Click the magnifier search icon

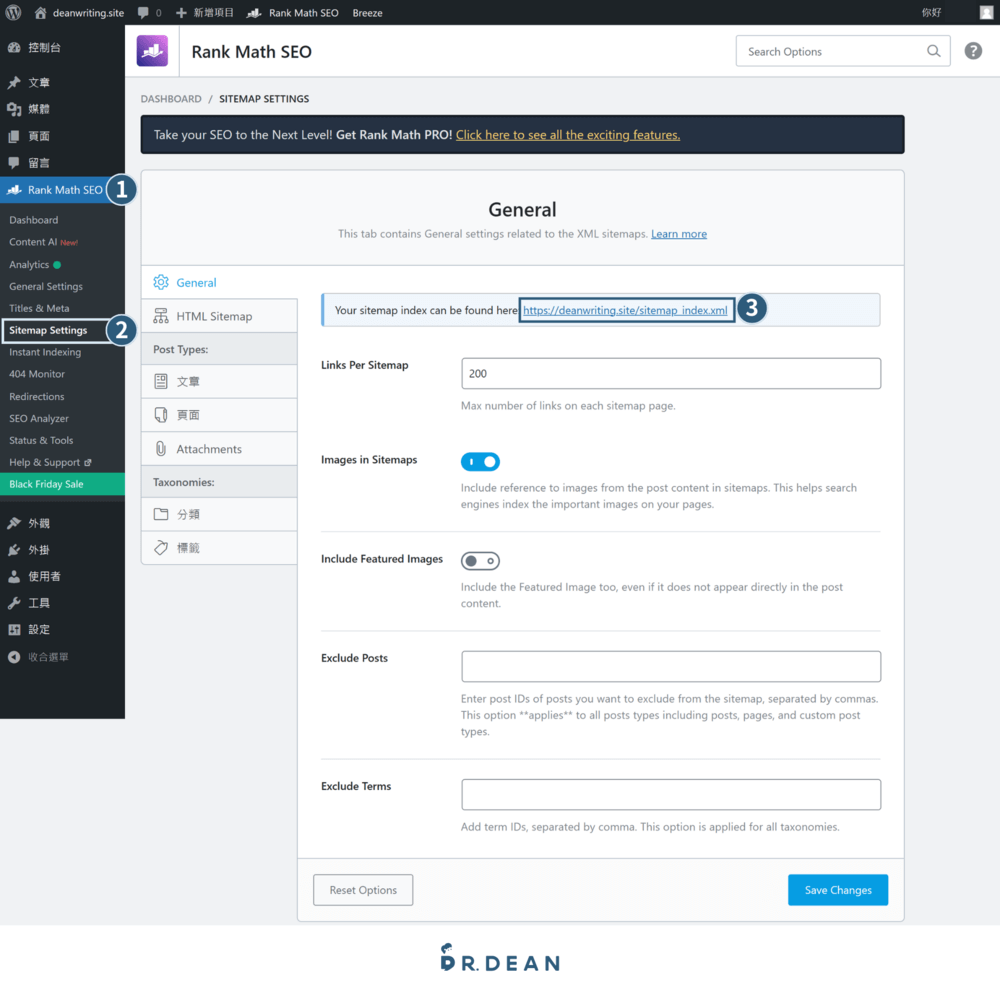[934, 51]
